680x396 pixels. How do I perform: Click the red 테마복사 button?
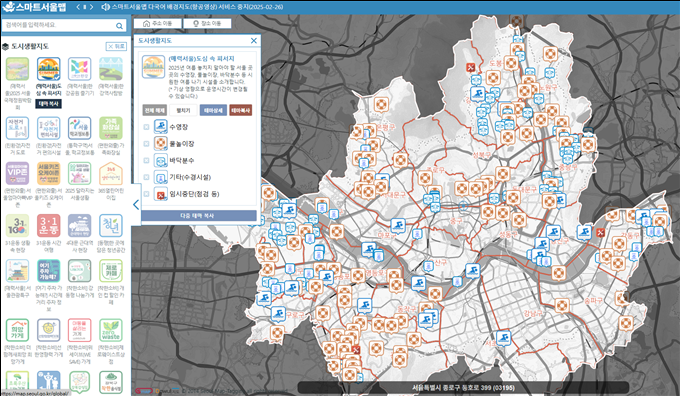[x=241, y=110]
